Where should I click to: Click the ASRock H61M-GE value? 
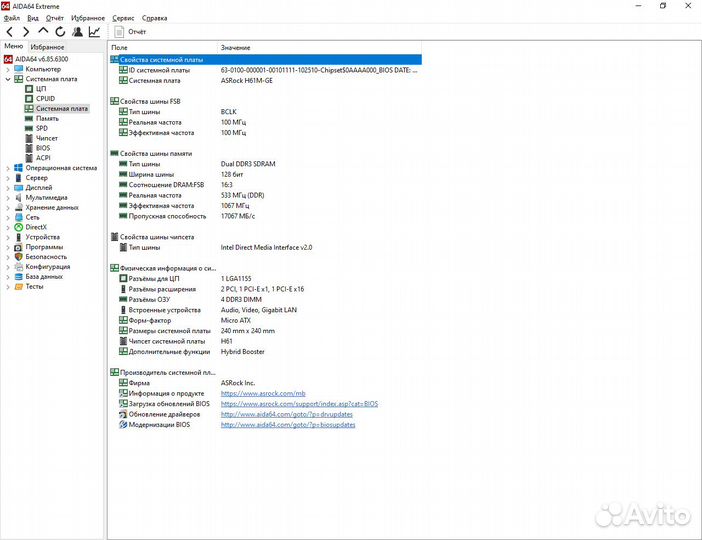[247, 81]
